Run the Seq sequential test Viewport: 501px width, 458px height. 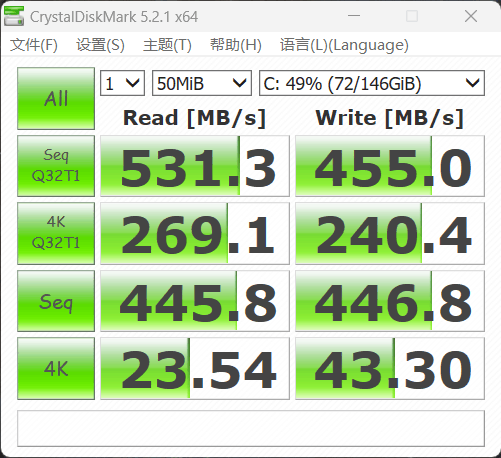[x=56, y=301]
